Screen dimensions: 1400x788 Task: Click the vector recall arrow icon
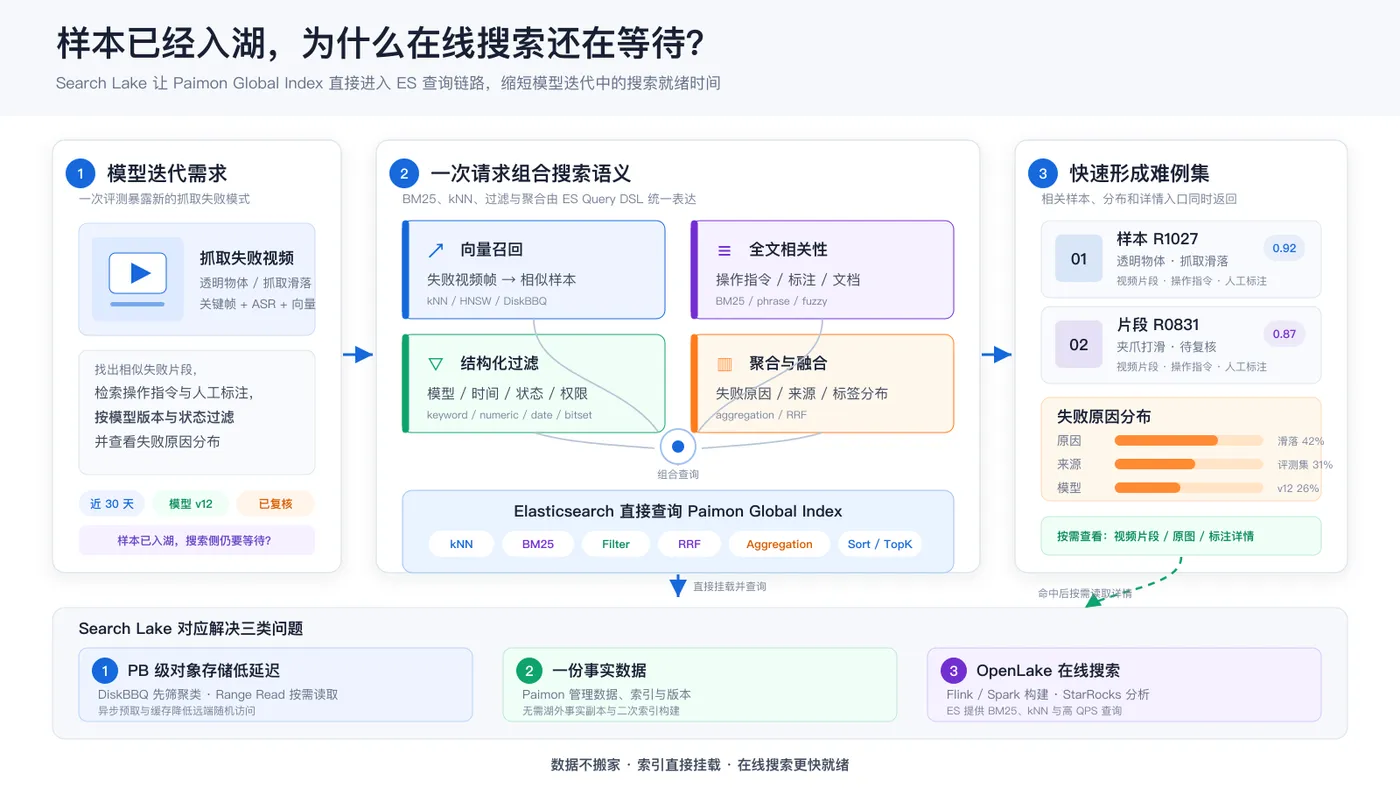coord(435,250)
